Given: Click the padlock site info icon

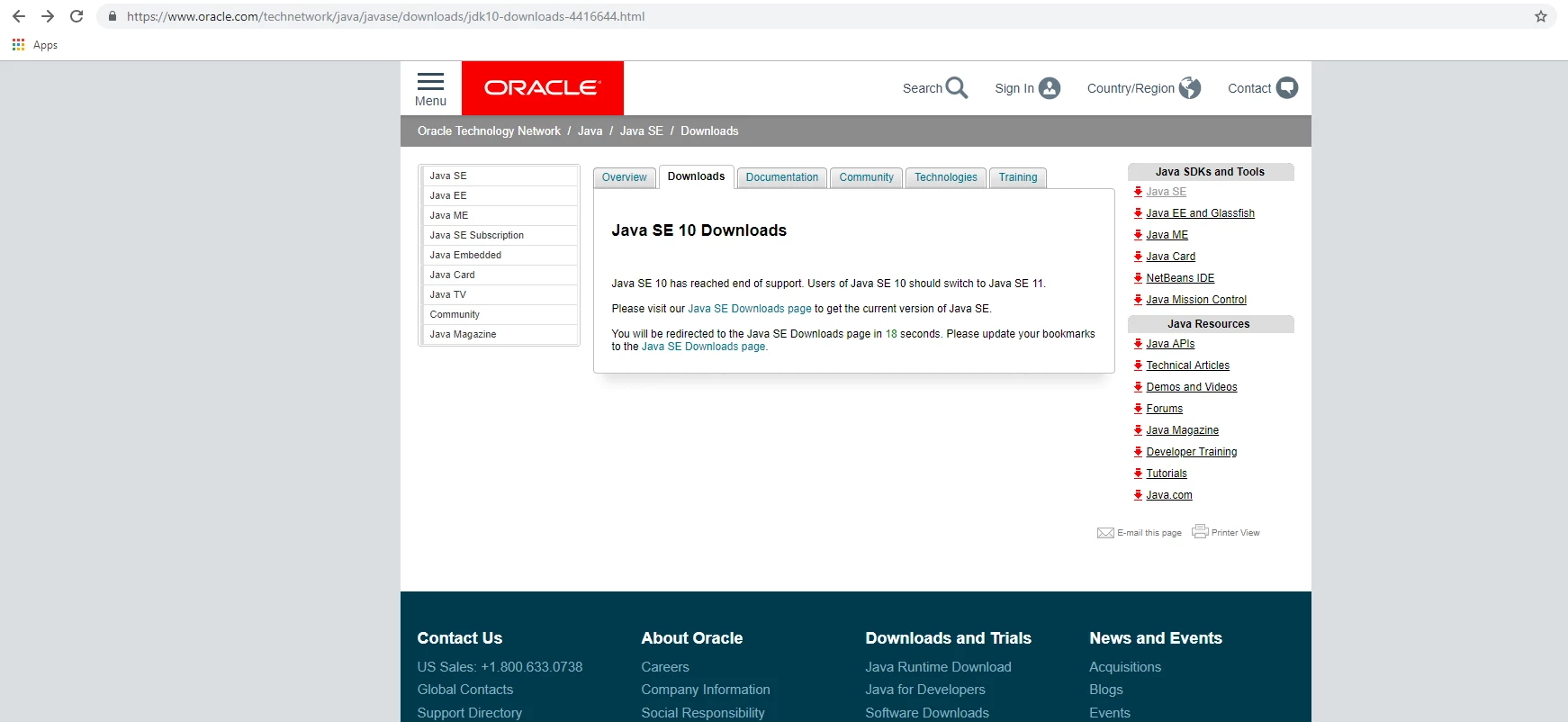Looking at the screenshot, I should click(x=113, y=16).
